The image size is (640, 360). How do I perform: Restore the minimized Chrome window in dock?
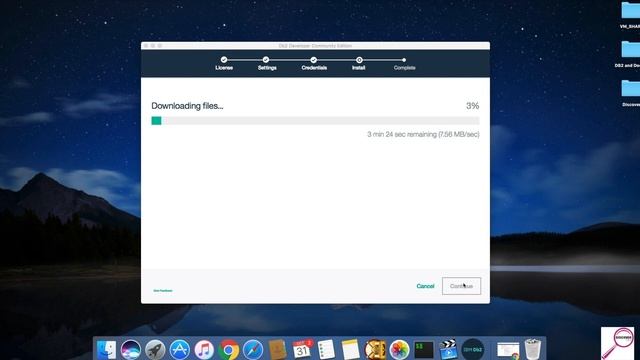point(508,350)
